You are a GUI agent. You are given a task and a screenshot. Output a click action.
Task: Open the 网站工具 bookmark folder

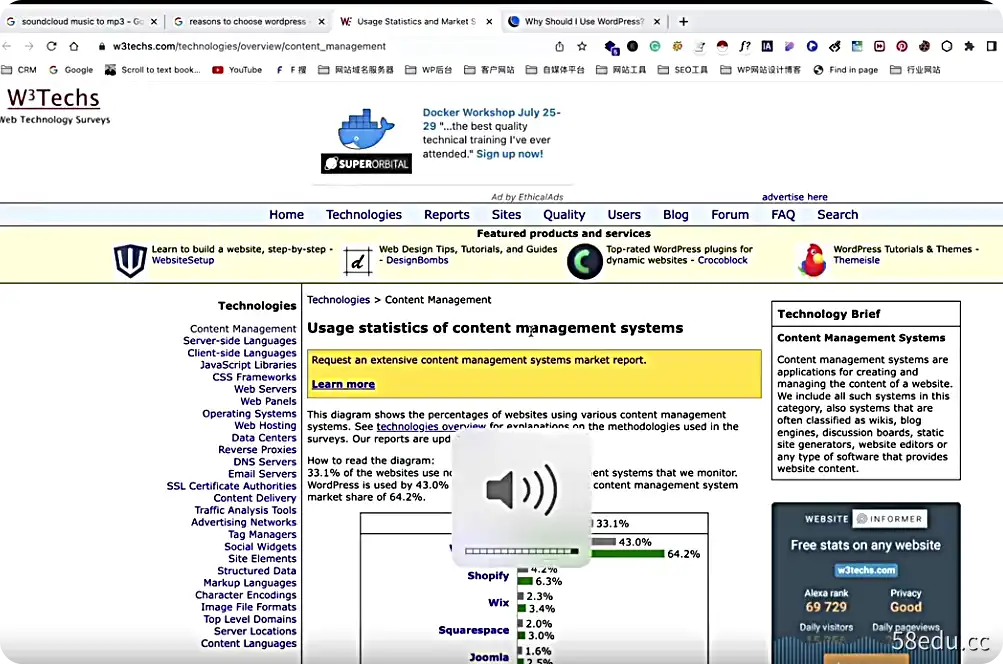tap(621, 70)
